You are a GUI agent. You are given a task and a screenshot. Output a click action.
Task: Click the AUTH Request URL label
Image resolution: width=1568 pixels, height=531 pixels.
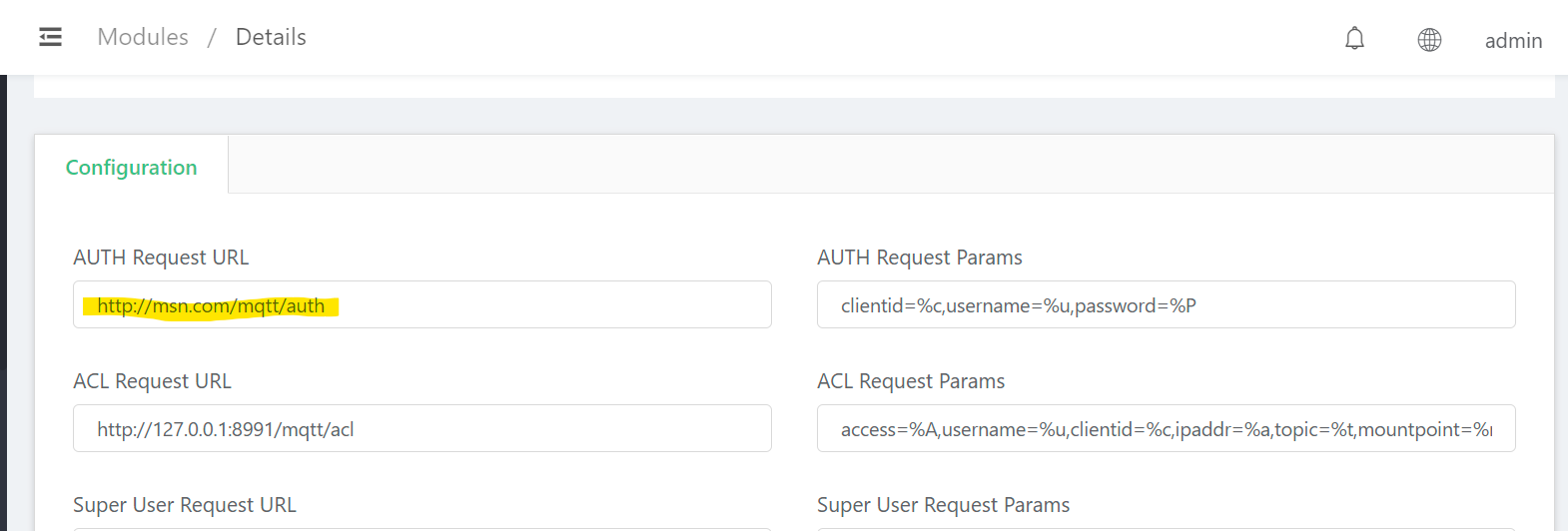(x=161, y=258)
